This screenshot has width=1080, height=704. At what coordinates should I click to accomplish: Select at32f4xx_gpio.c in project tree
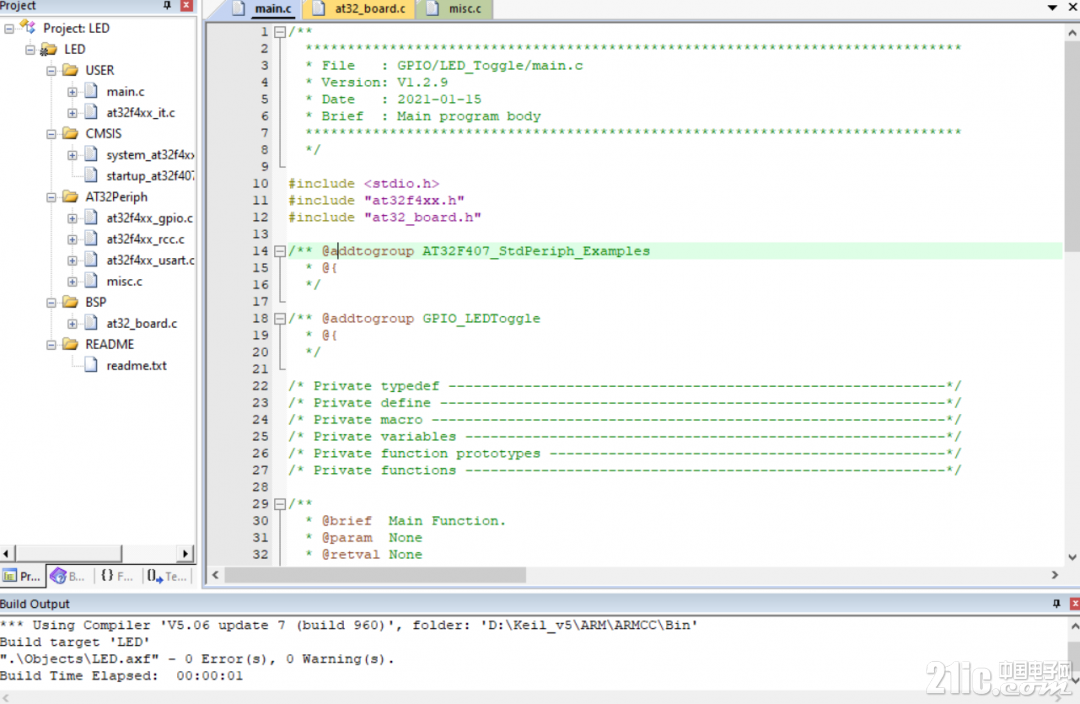[149, 218]
